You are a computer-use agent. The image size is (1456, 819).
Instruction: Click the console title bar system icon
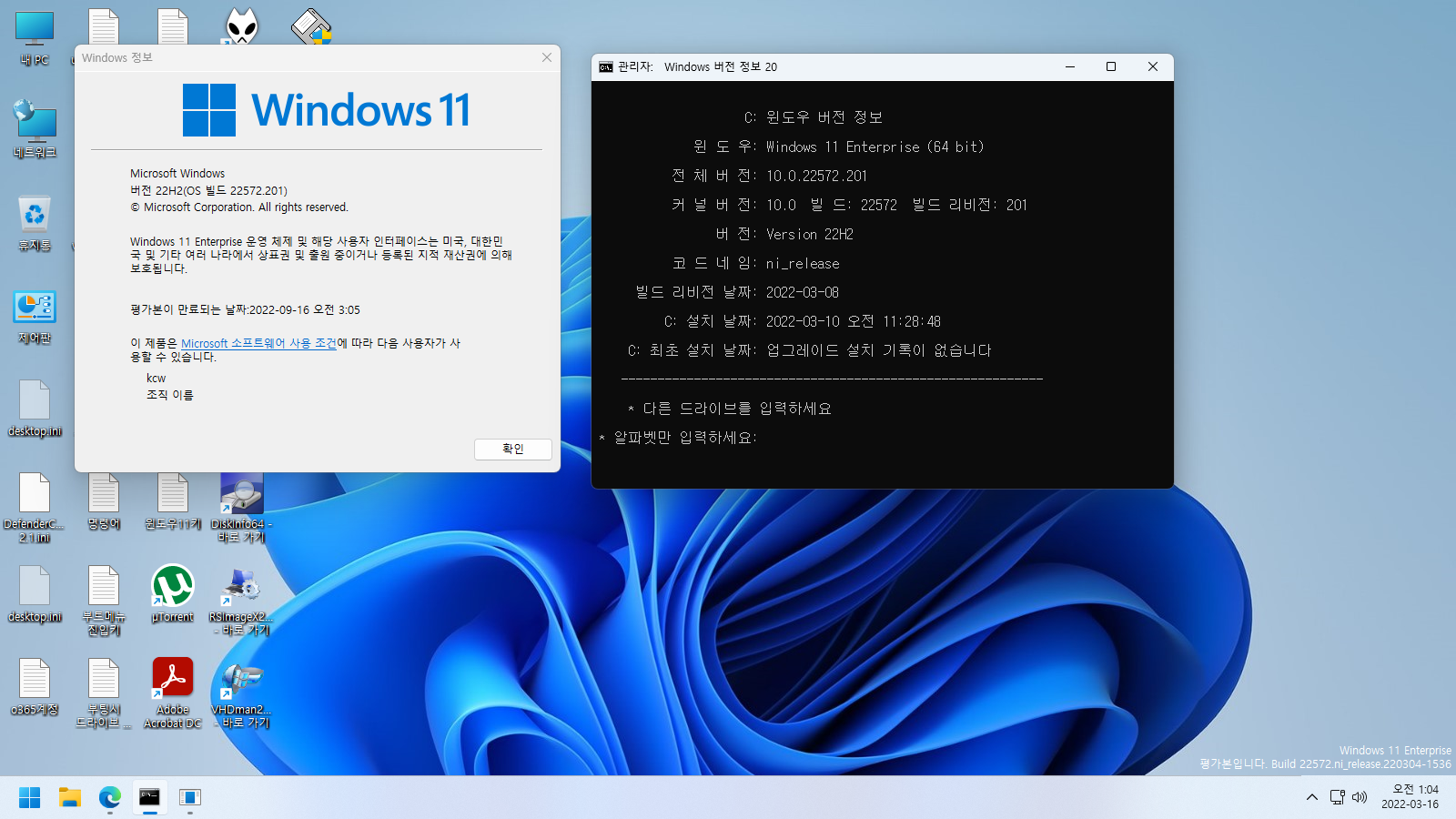point(606,66)
